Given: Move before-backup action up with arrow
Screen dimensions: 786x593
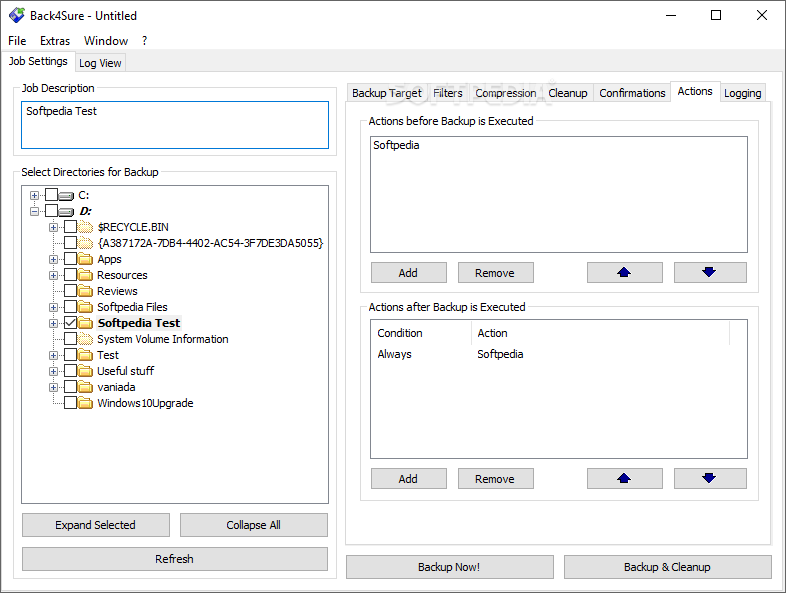Looking at the screenshot, I should (x=625, y=273).
